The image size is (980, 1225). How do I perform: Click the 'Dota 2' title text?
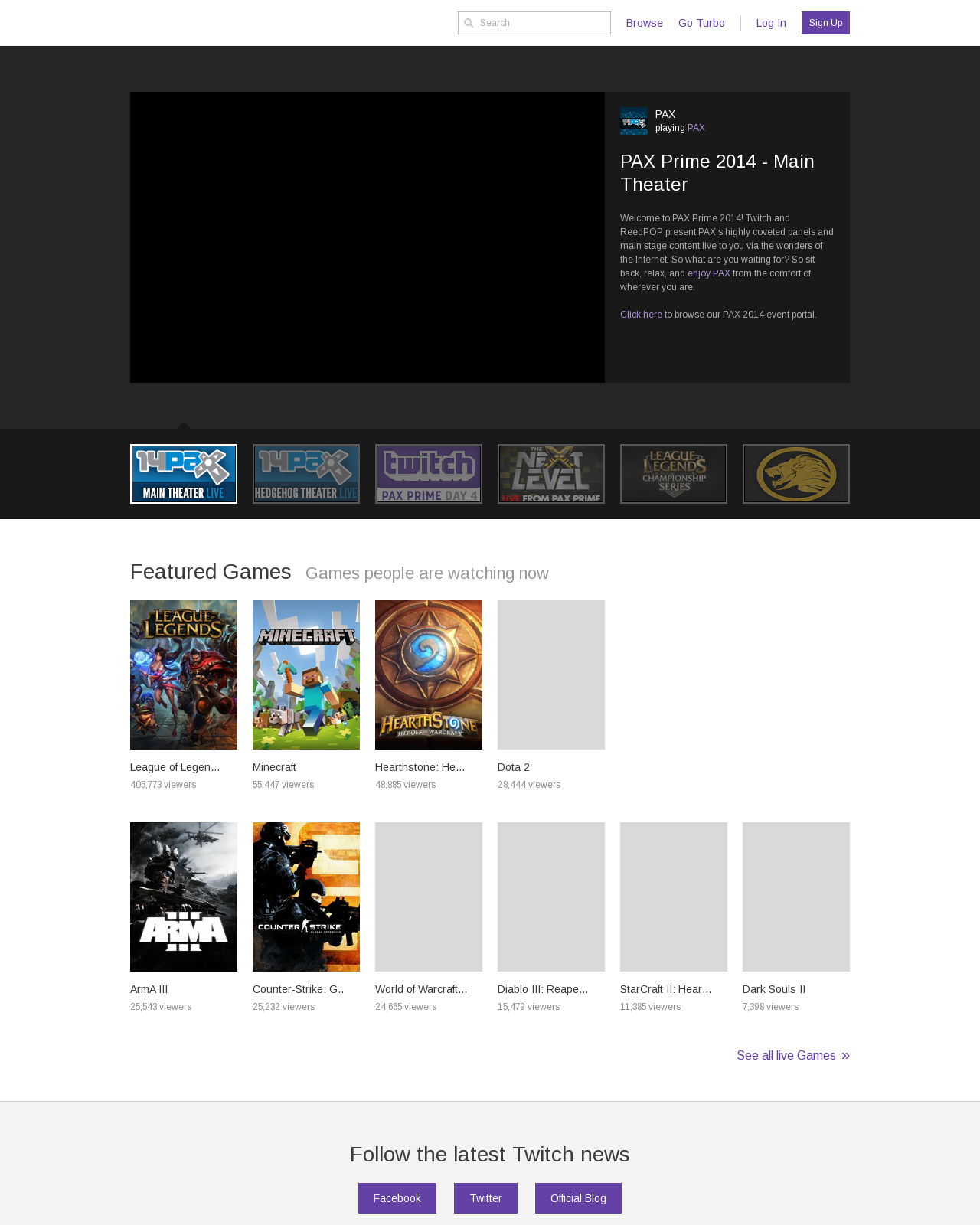514,767
